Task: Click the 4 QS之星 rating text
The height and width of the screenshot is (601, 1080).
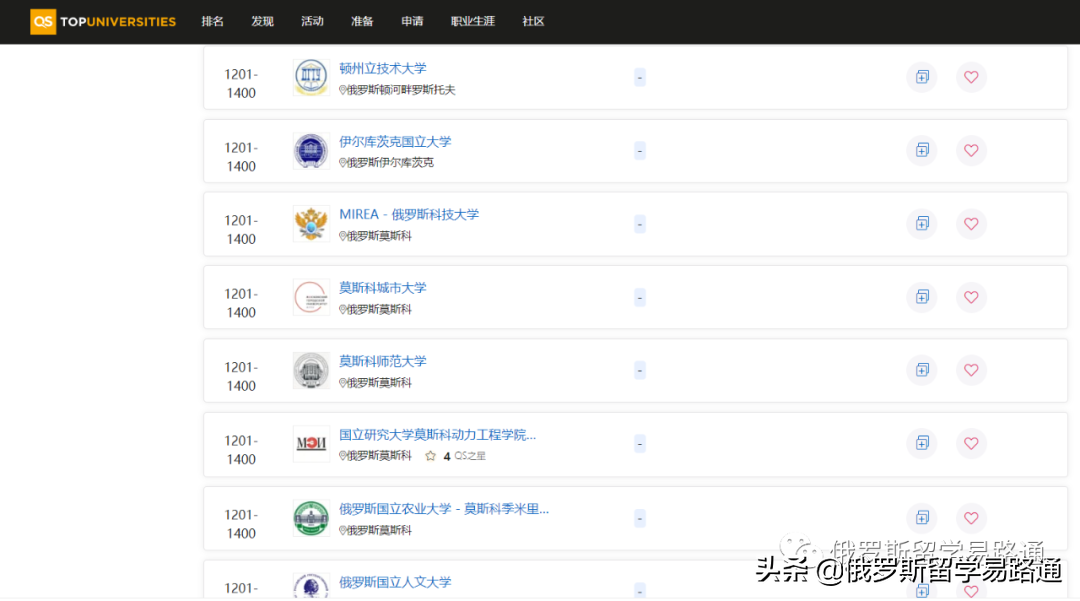Action: click(464, 456)
